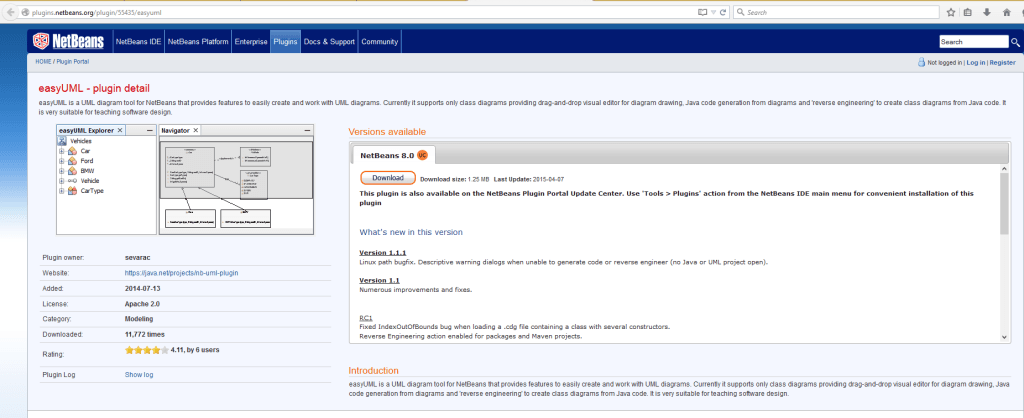Image resolution: width=1024 pixels, height=418 pixels.
Task: Click the Log in link
Action: 974,62
